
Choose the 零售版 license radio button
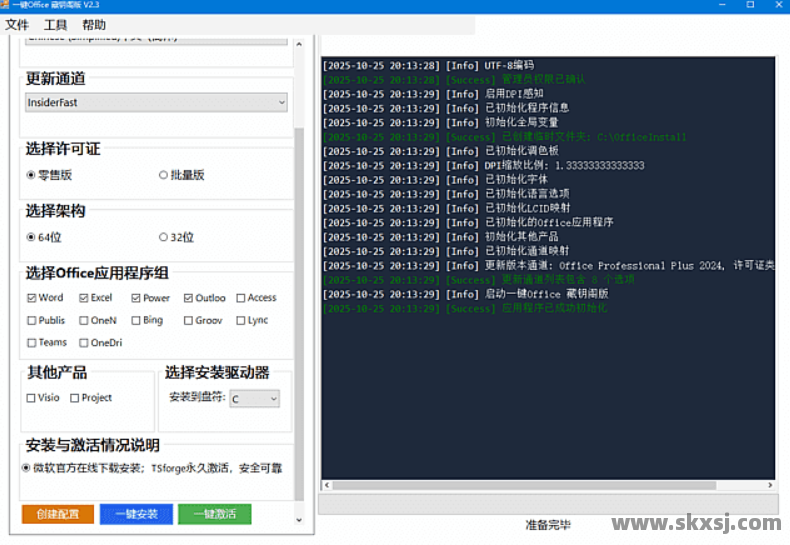[x=31, y=175]
